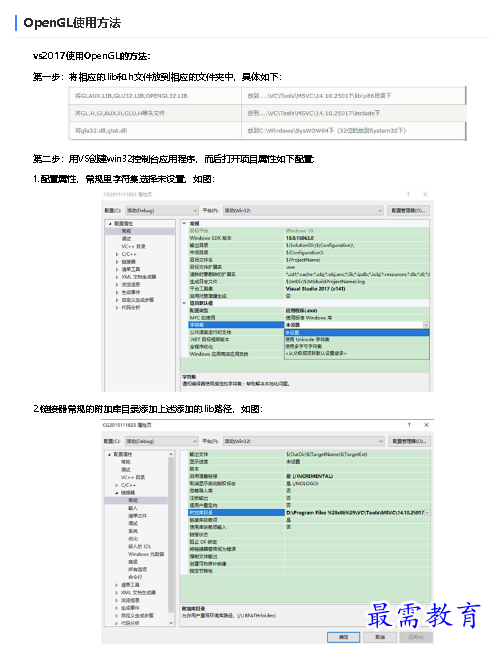Select the 阻止 Dll 绑定 property row
Viewport: 489px width, 647px height.
pos(309,542)
